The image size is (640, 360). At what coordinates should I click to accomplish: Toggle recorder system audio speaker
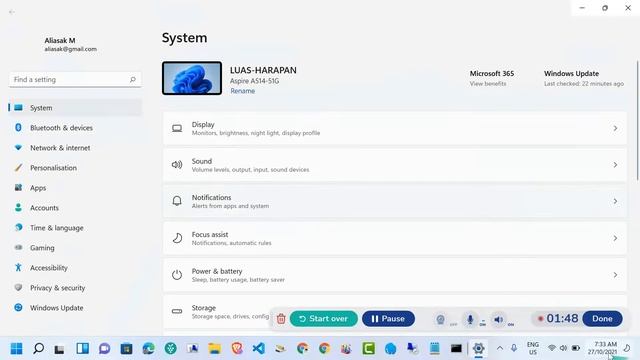point(498,320)
